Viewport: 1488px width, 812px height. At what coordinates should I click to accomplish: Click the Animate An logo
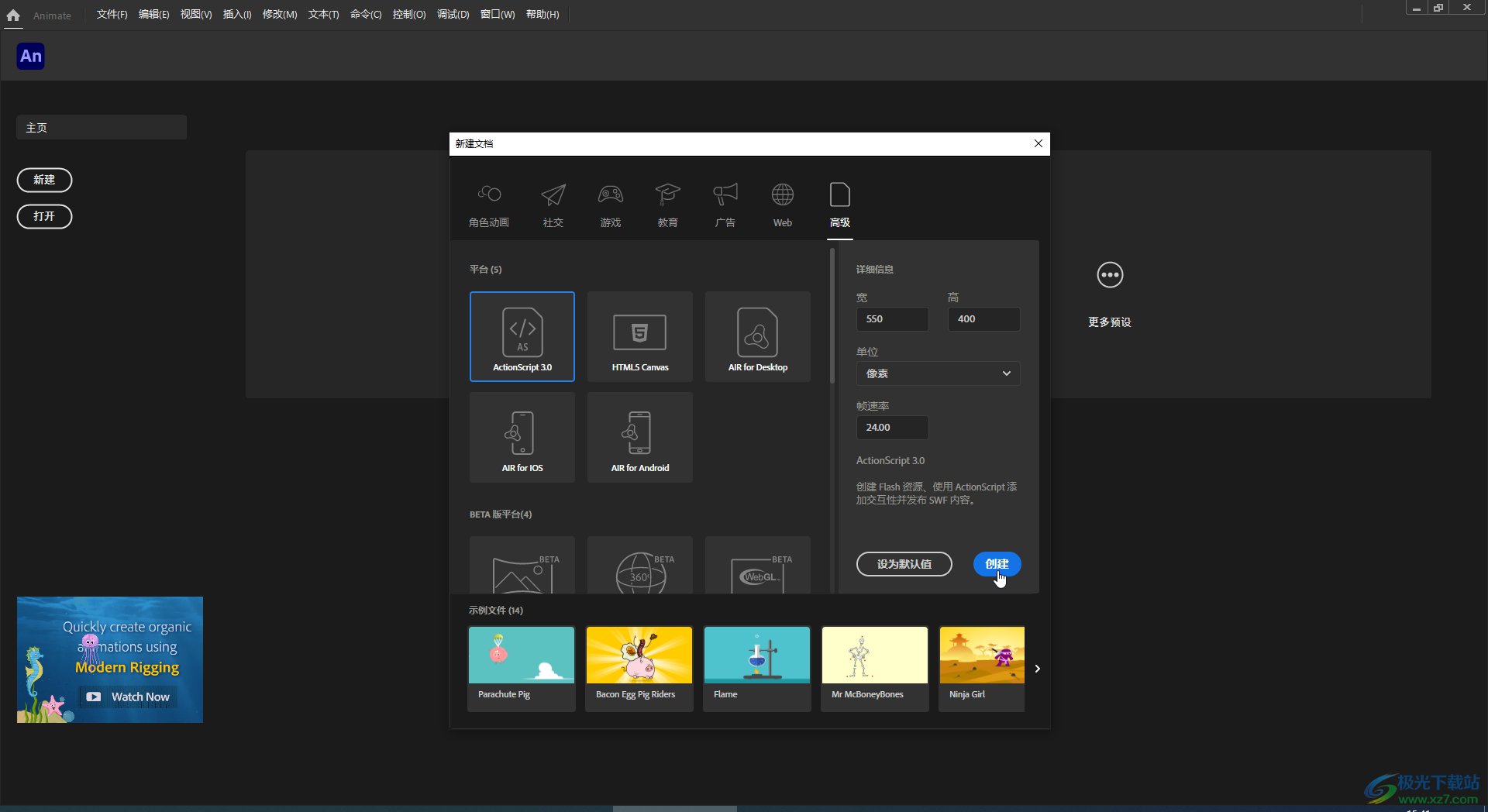pyautogui.click(x=31, y=56)
